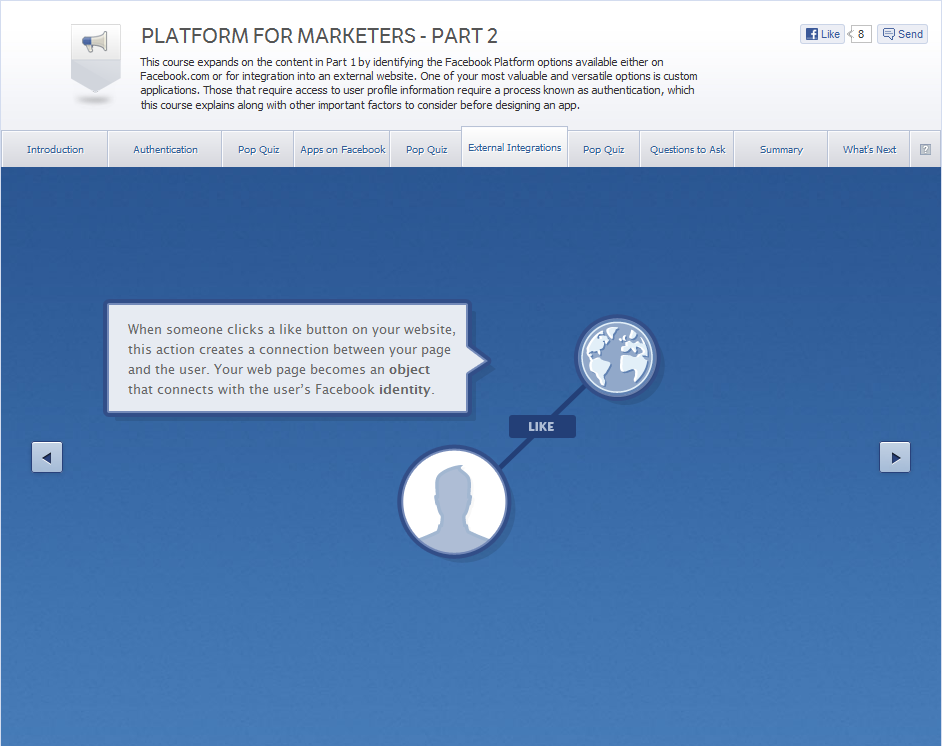This screenshot has width=942, height=746.
Task: Click the course description paragraph
Action: 419,83
